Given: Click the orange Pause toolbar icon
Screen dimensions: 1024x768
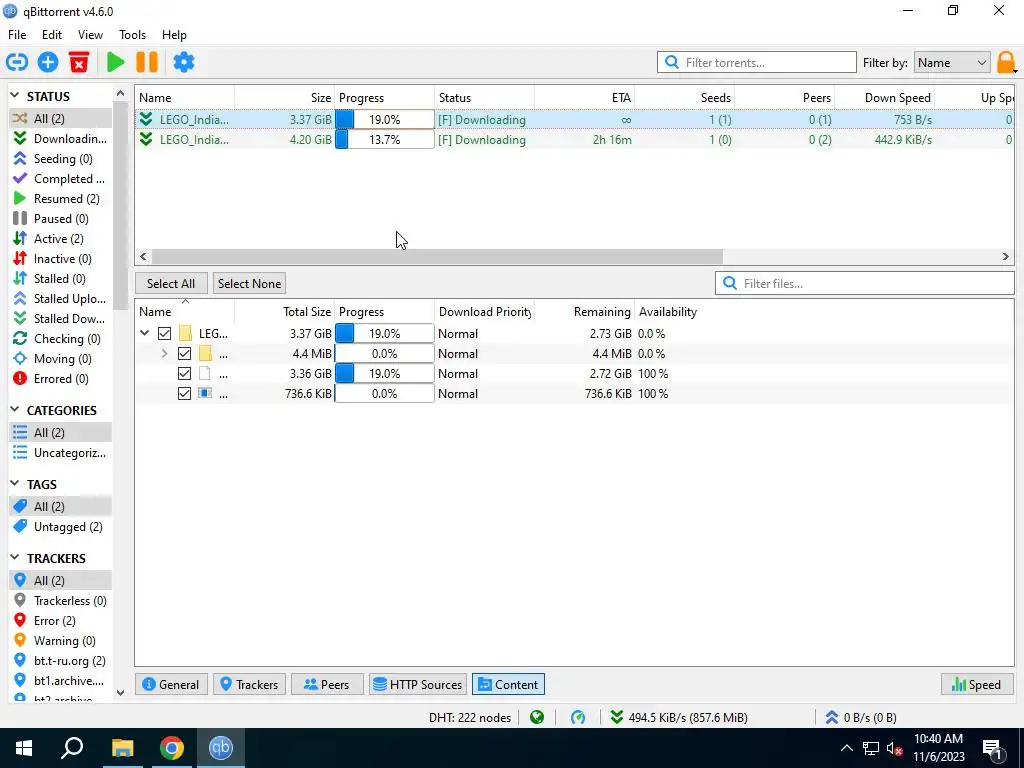Looking at the screenshot, I should [147, 63].
